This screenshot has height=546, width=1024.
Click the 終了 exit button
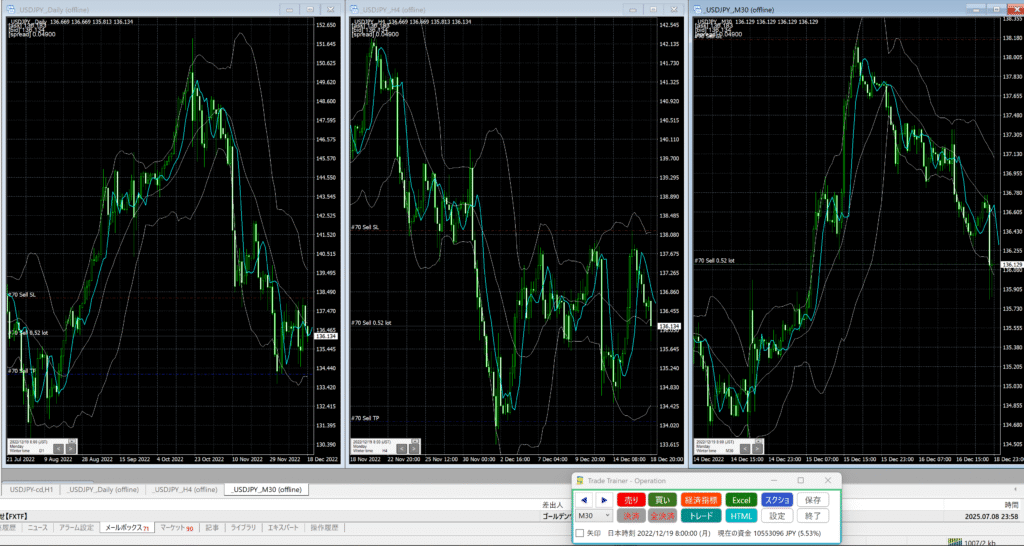[813, 515]
